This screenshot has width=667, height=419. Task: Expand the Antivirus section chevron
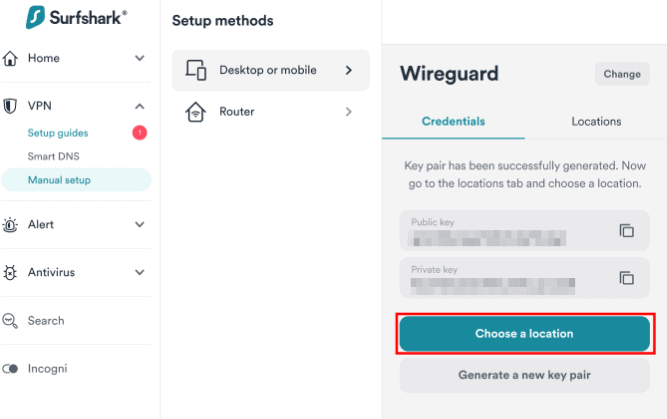pyautogui.click(x=139, y=272)
